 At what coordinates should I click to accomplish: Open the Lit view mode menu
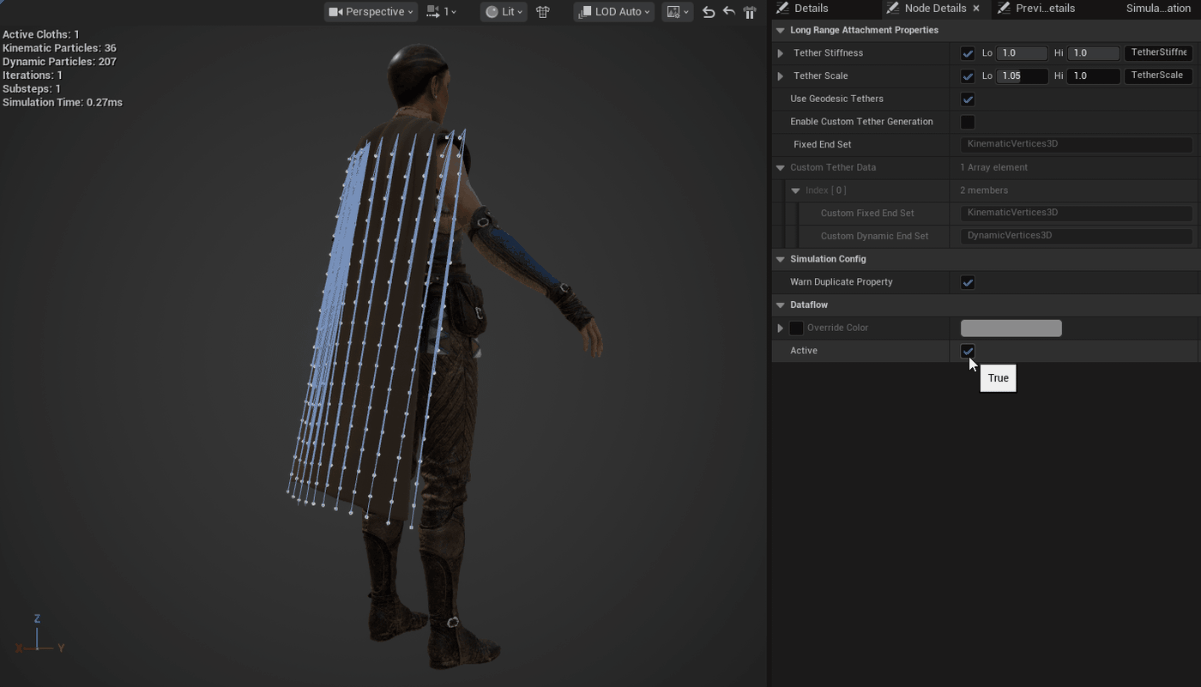pos(503,12)
